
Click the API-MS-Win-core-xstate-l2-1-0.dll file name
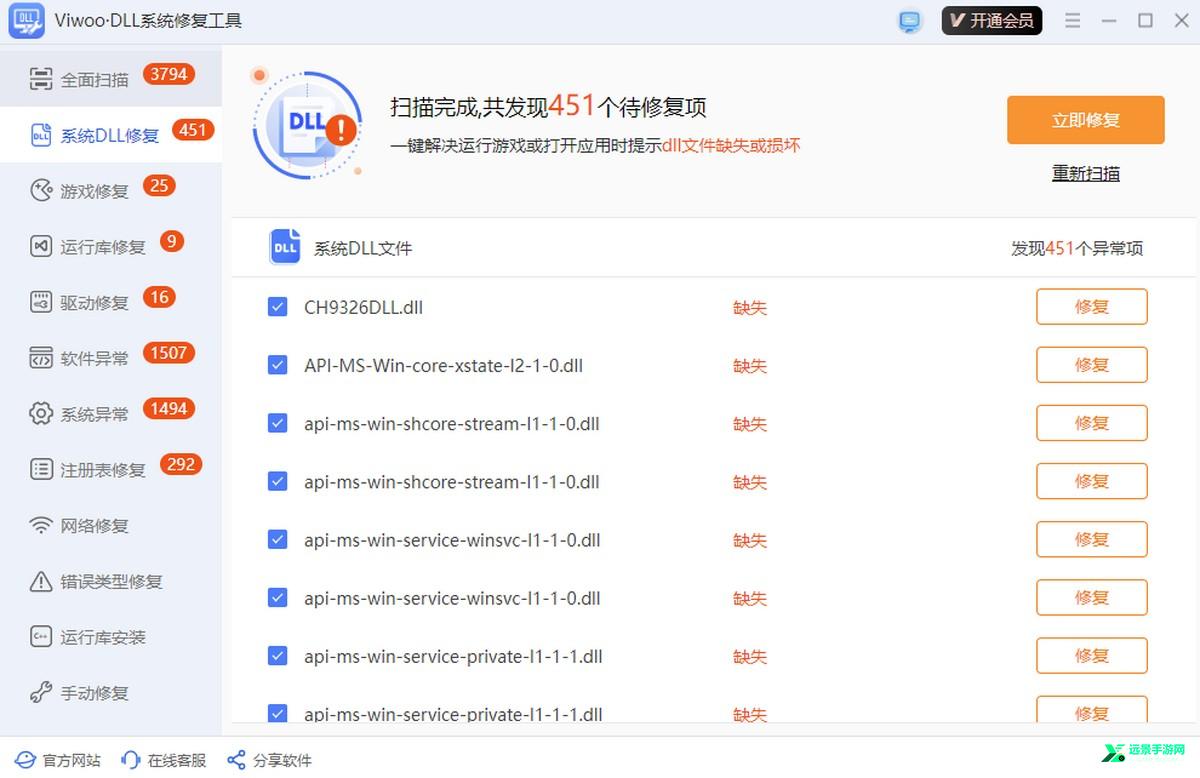click(x=443, y=365)
